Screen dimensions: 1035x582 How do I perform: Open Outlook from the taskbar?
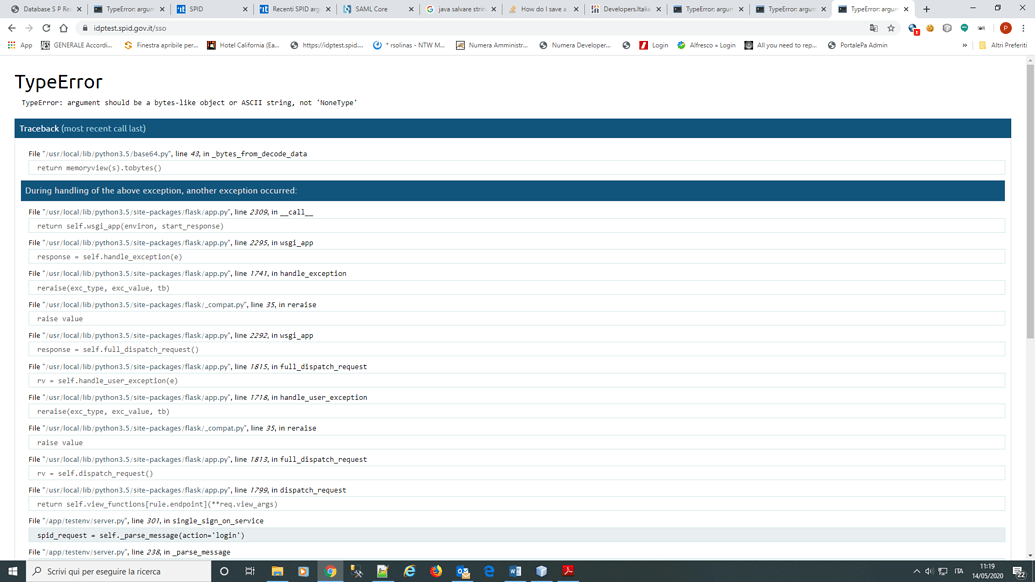pos(463,571)
